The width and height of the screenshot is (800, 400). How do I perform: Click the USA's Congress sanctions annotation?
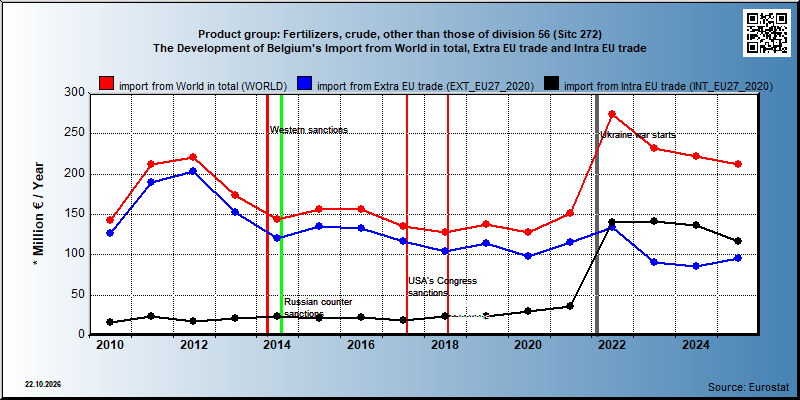click(x=442, y=287)
